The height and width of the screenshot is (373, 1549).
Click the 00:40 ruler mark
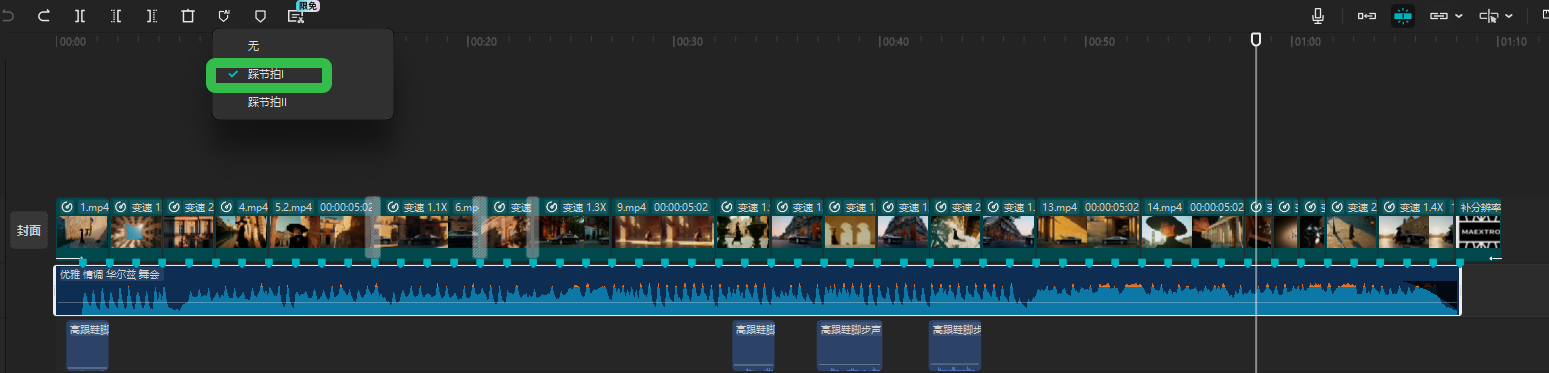tap(894, 42)
